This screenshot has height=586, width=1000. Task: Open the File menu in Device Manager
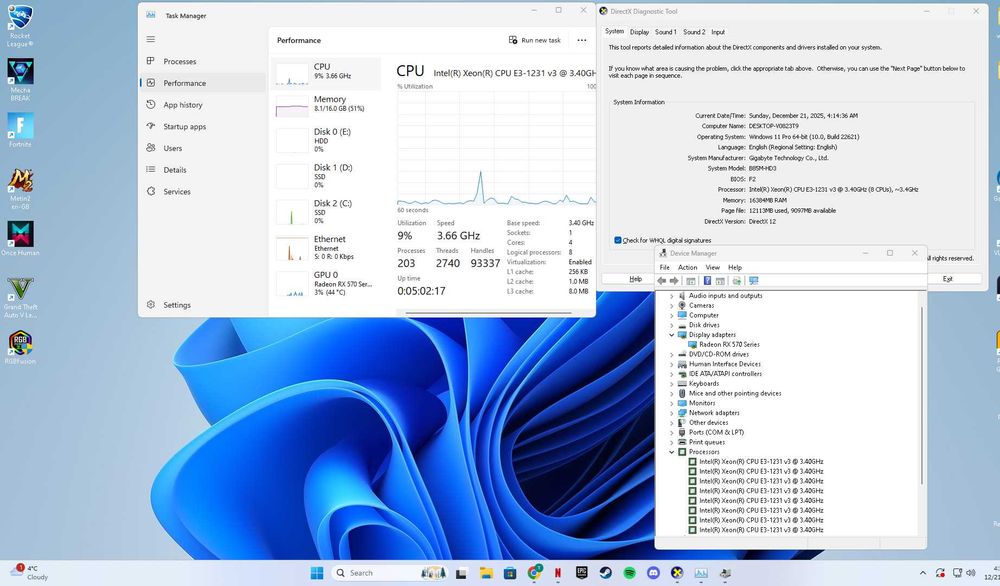[x=664, y=267]
